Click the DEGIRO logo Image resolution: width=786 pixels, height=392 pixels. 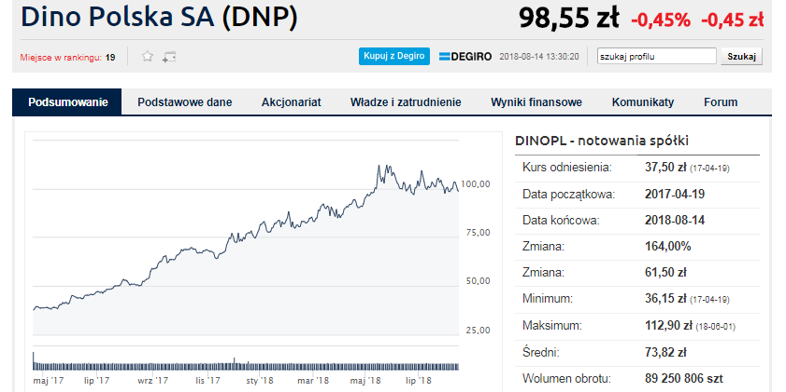(x=465, y=56)
